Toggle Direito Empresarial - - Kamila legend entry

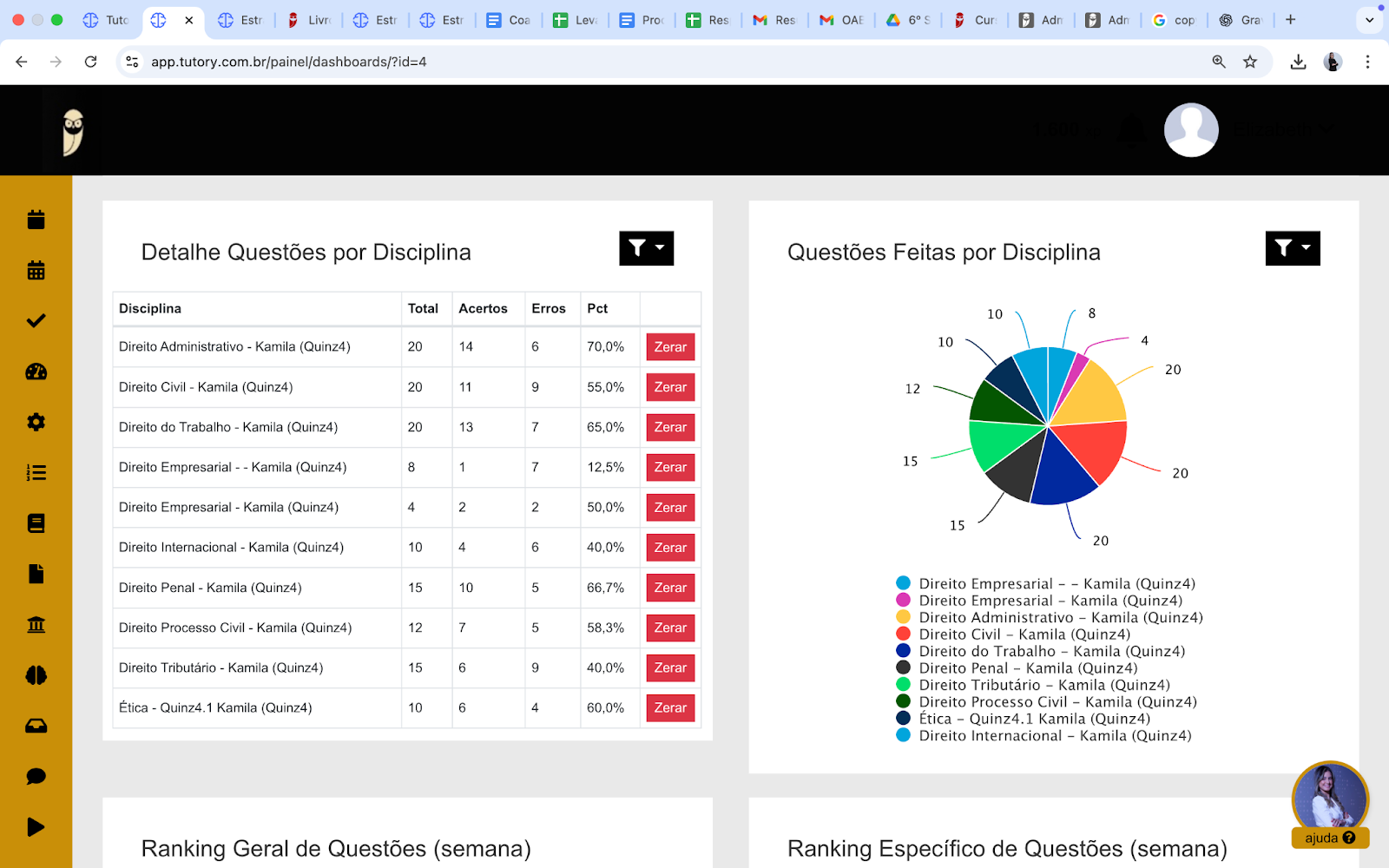pyautogui.click(x=1046, y=583)
